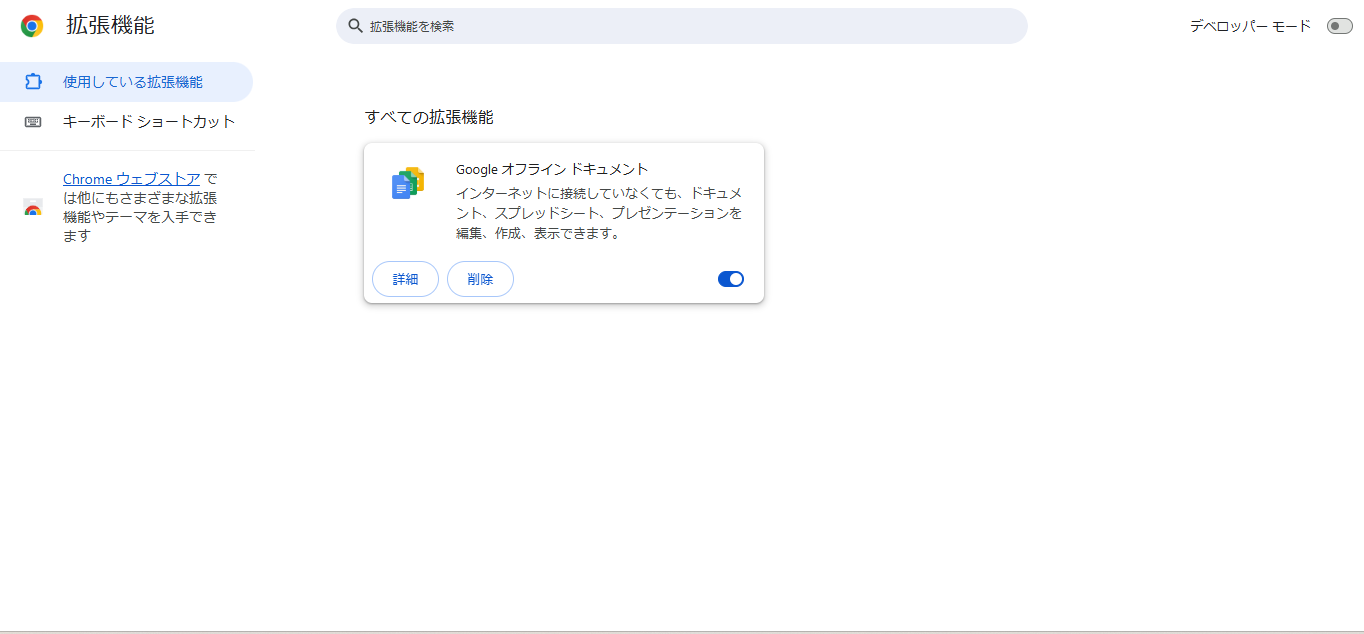Click the keyboard icon in the sidebar
This screenshot has width=1364, height=634.
(x=33, y=122)
